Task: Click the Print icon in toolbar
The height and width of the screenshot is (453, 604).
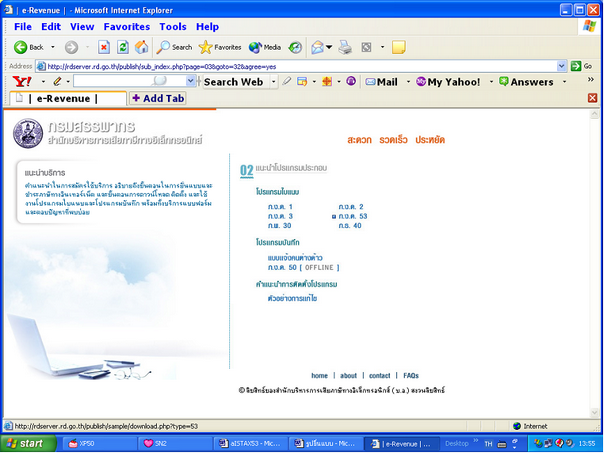Action: click(345, 47)
